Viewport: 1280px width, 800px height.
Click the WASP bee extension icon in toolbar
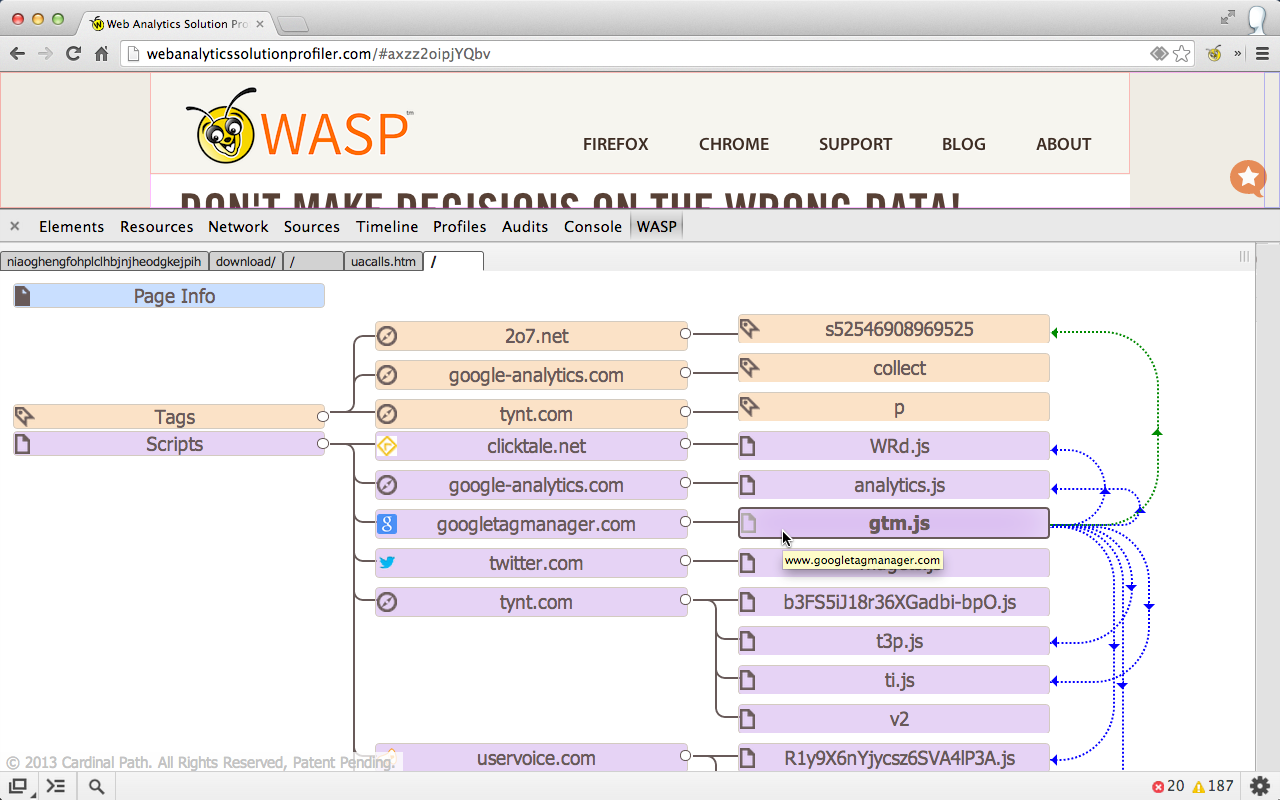point(1214,54)
